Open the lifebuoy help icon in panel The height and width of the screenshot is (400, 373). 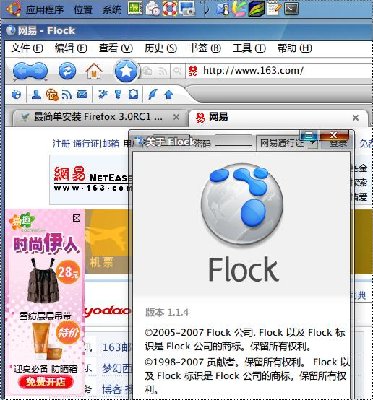coord(170,8)
